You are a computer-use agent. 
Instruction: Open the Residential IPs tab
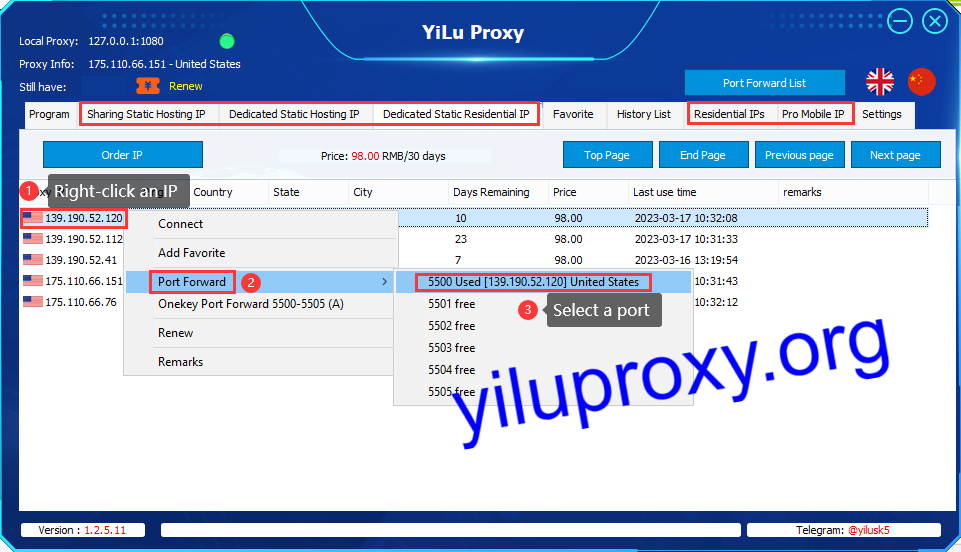pyautogui.click(x=729, y=115)
